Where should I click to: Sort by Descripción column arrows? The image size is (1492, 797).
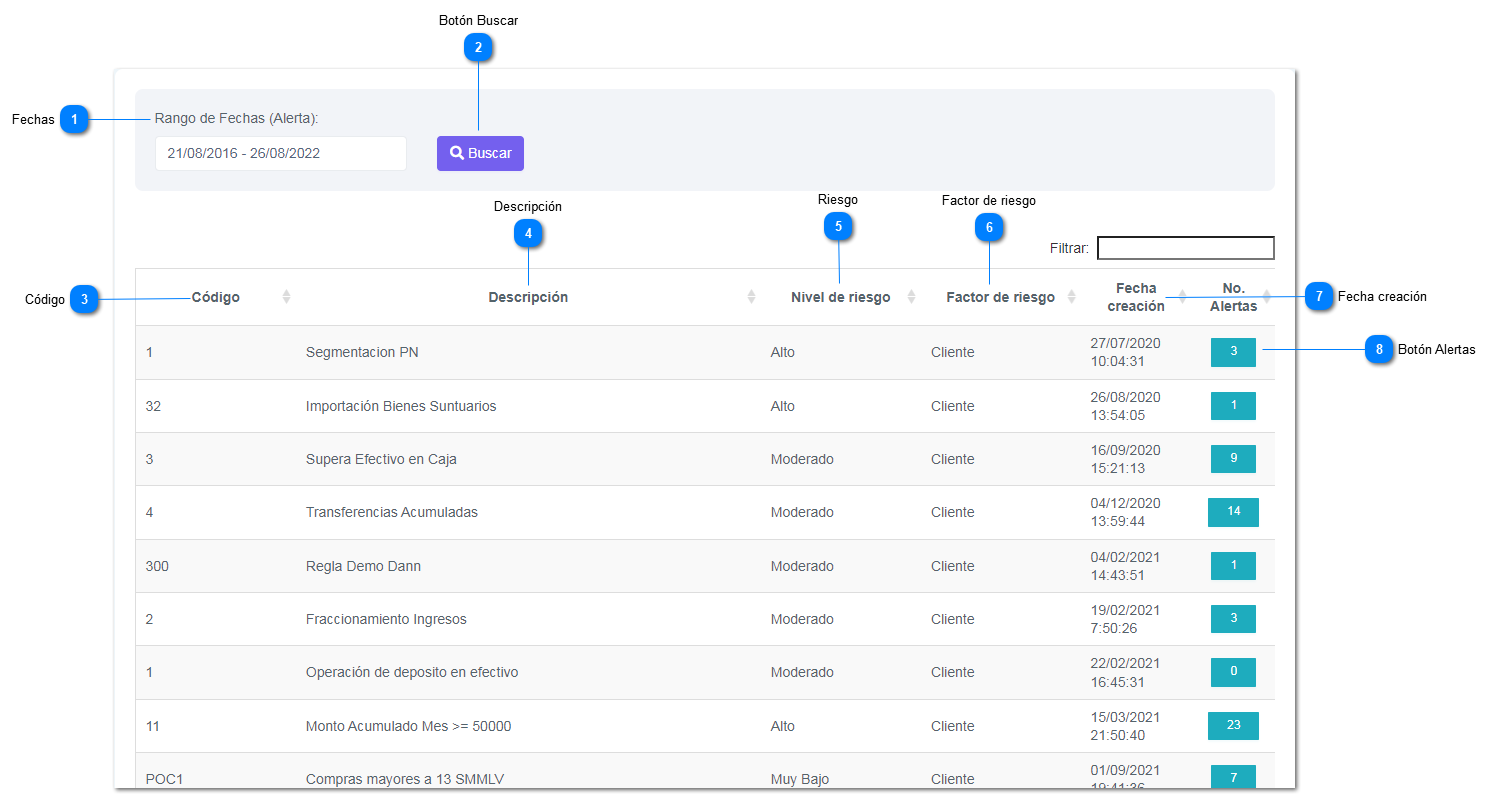click(751, 297)
